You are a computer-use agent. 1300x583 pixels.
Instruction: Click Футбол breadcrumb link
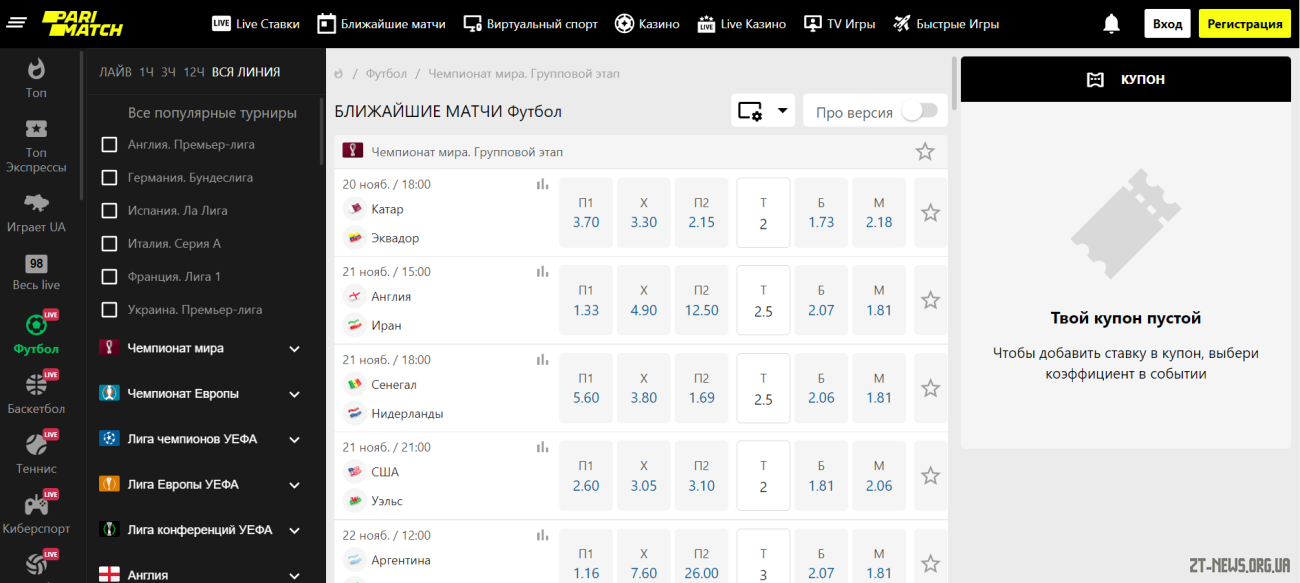[x=386, y=74]
